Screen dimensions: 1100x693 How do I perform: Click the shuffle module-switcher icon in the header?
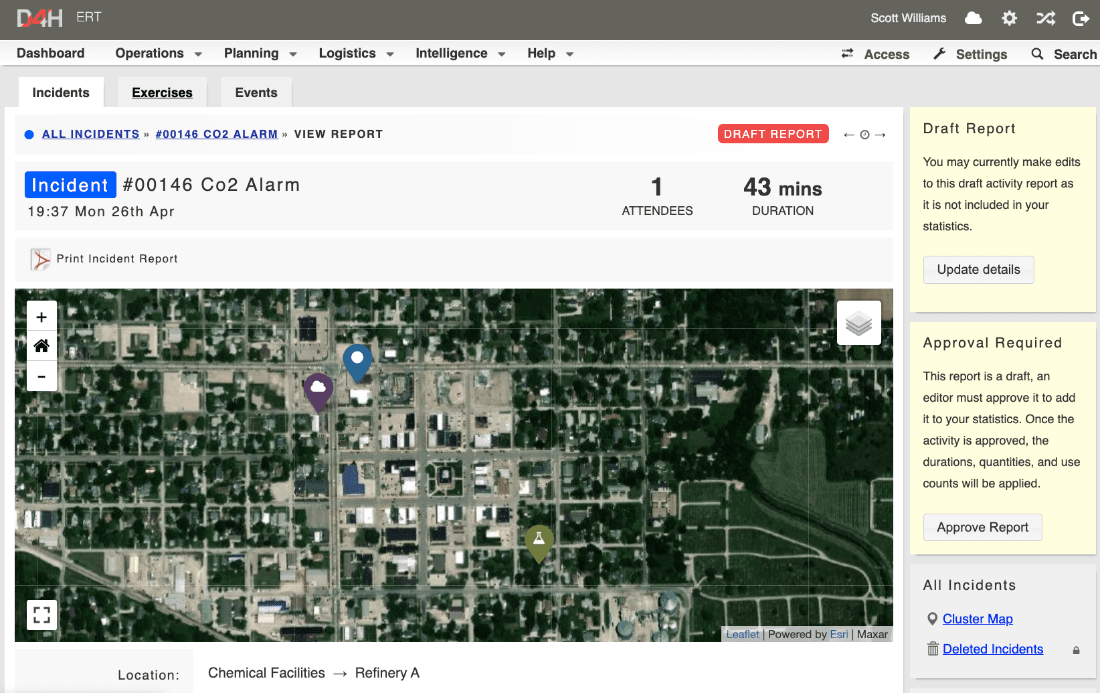click(1045, 18)
